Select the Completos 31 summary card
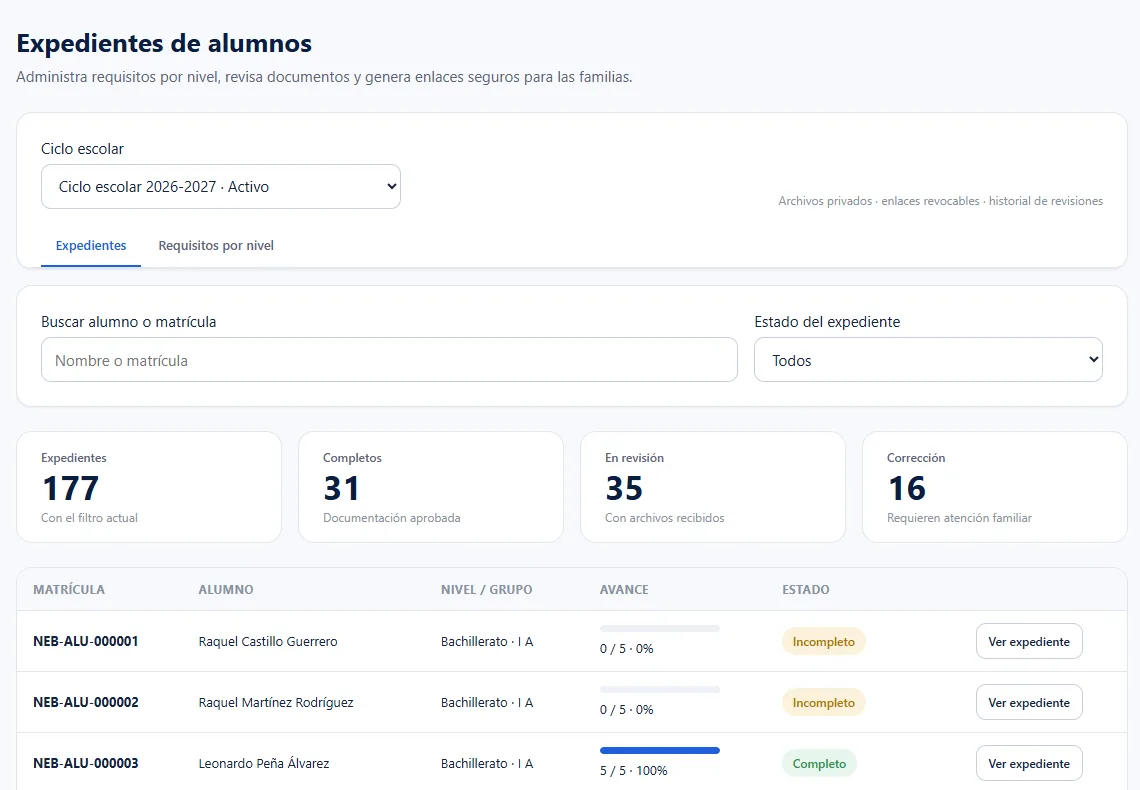Viewport: 1140px width, 790px height. point(431,487)
